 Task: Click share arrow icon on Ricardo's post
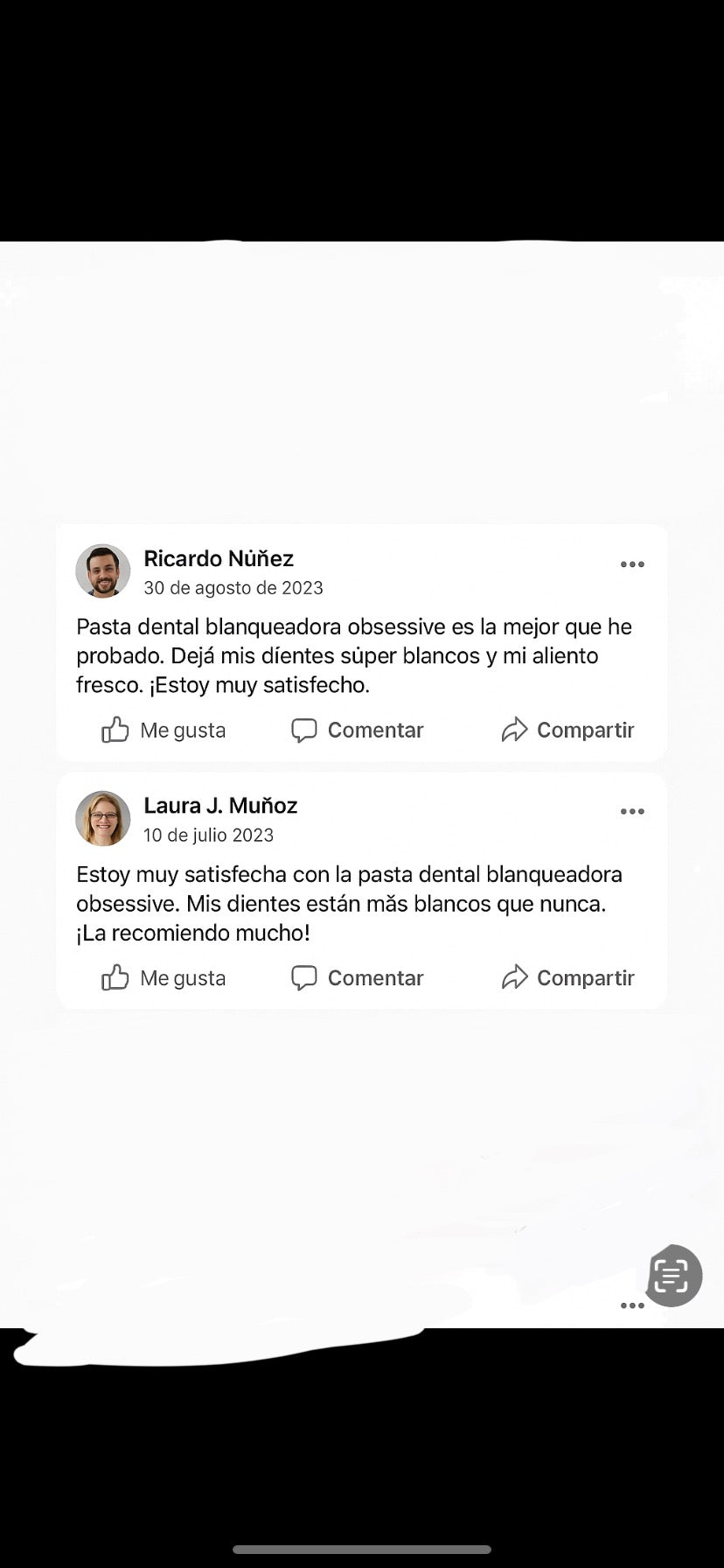click(514, 730)
